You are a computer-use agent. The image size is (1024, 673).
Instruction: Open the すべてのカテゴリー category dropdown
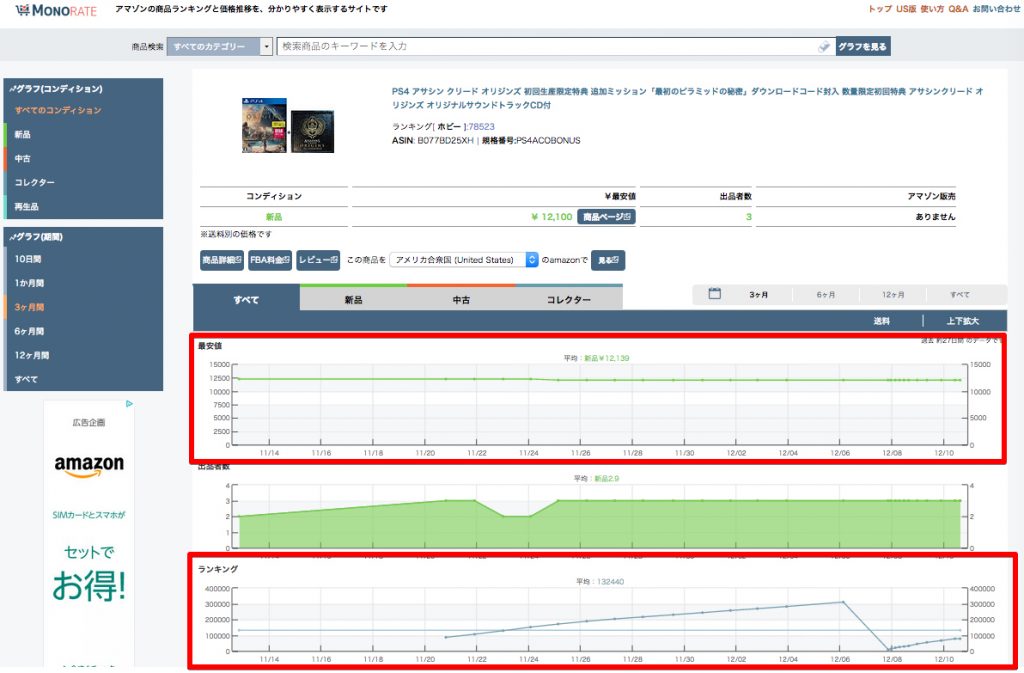pyautogui.click(x=219, y=46)
